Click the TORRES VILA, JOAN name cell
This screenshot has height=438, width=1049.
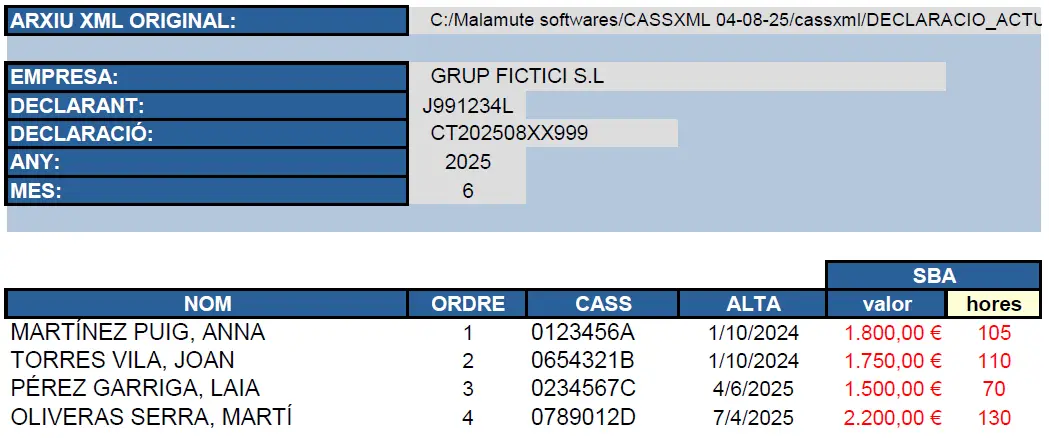(122, 361)
